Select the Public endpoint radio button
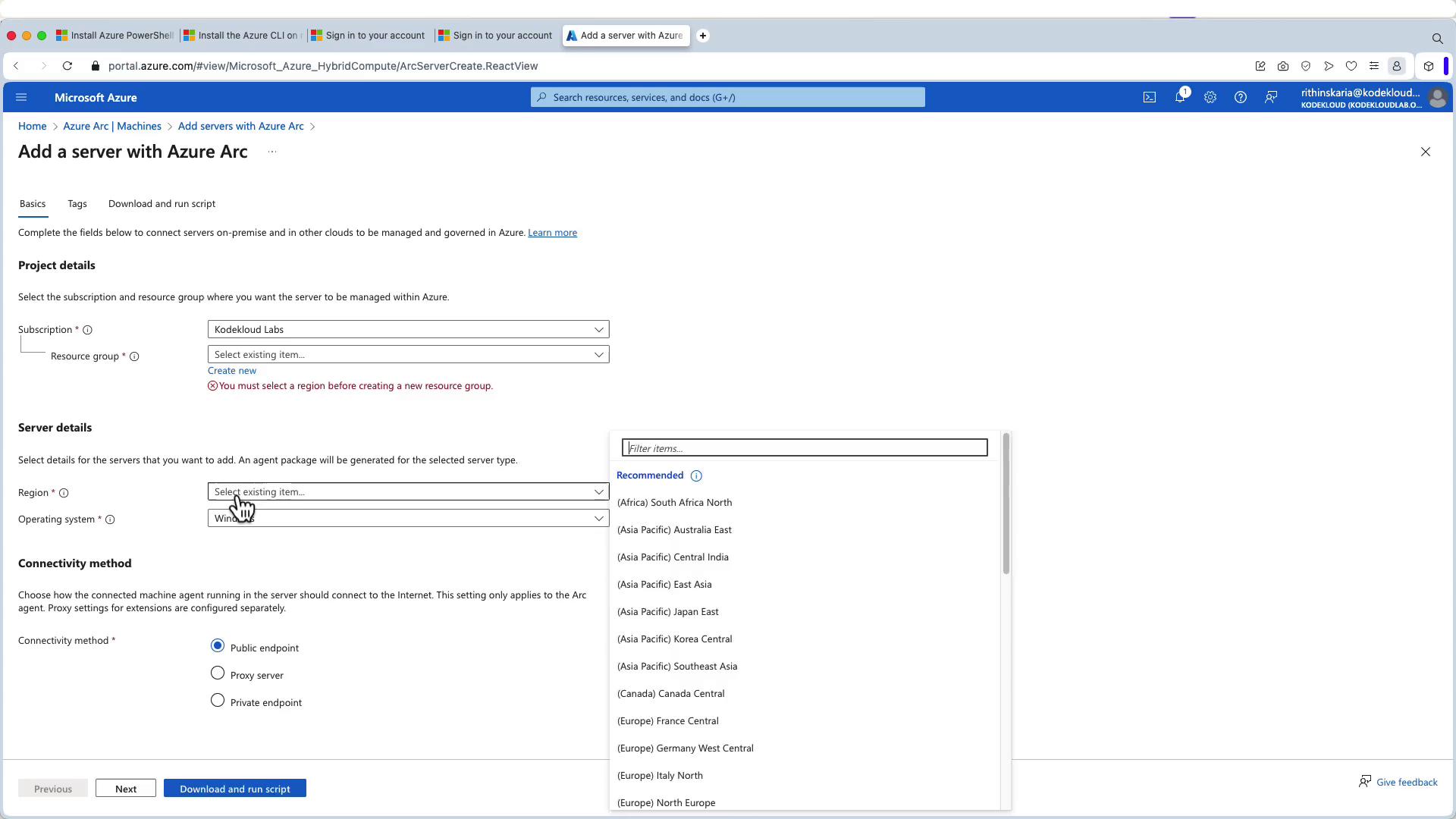 [x=218, y=646]
